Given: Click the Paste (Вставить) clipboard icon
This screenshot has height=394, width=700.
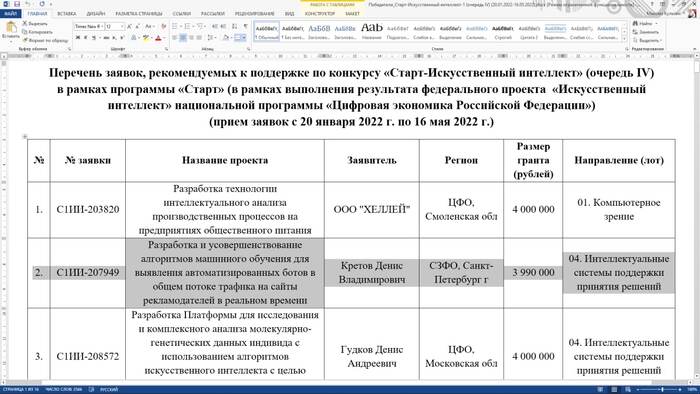Looking at the screenshot, I should [11, 27].
